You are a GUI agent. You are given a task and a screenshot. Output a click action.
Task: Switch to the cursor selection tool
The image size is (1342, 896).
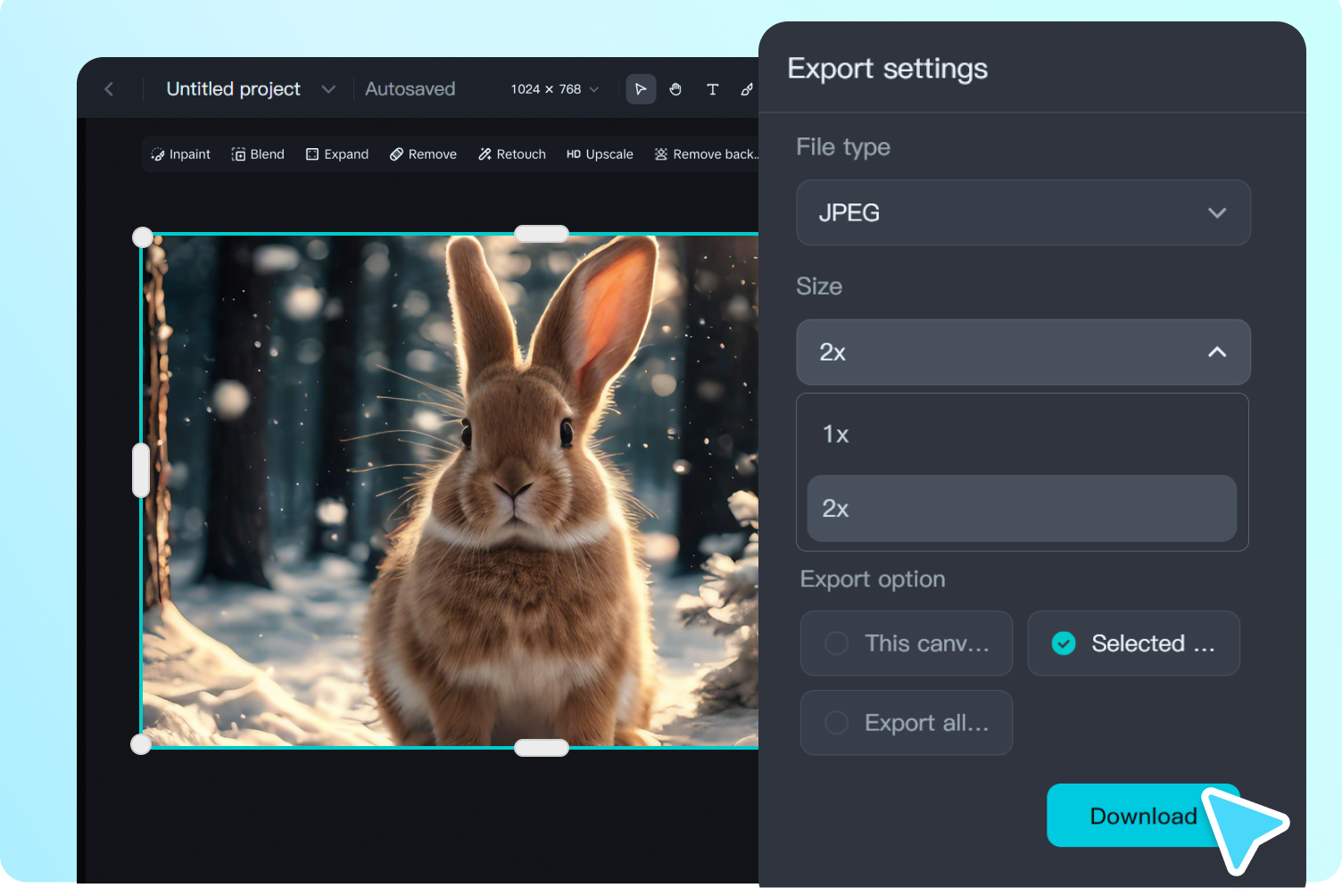click(x=641, y=88)
